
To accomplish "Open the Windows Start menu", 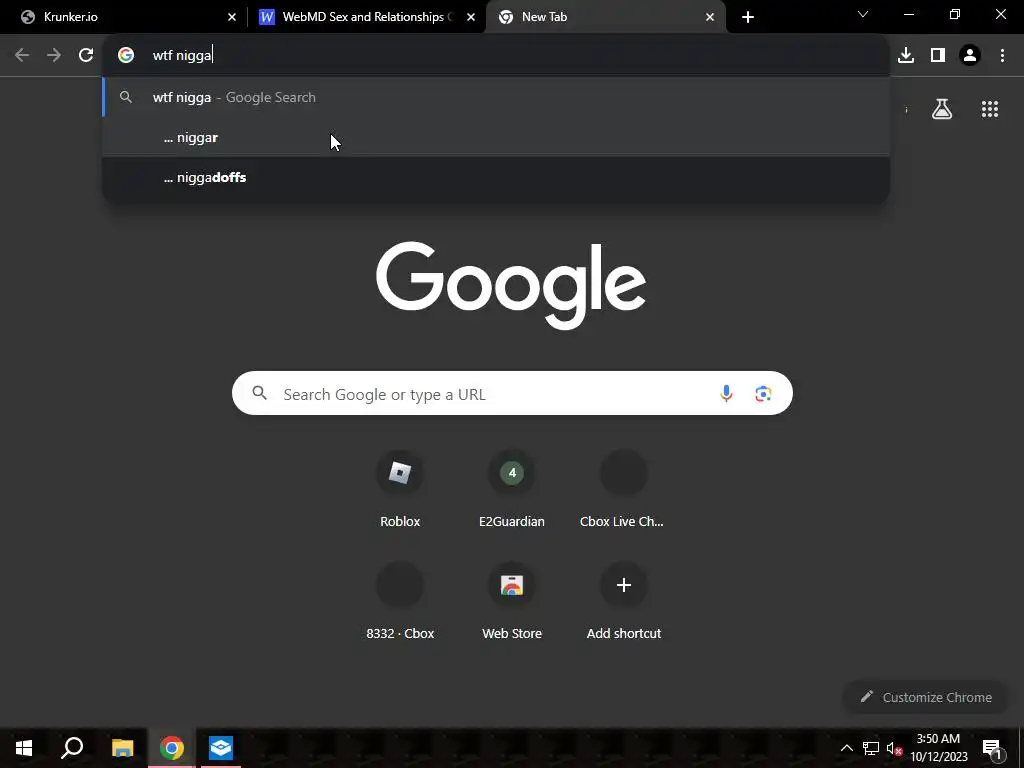I will 24,748.
